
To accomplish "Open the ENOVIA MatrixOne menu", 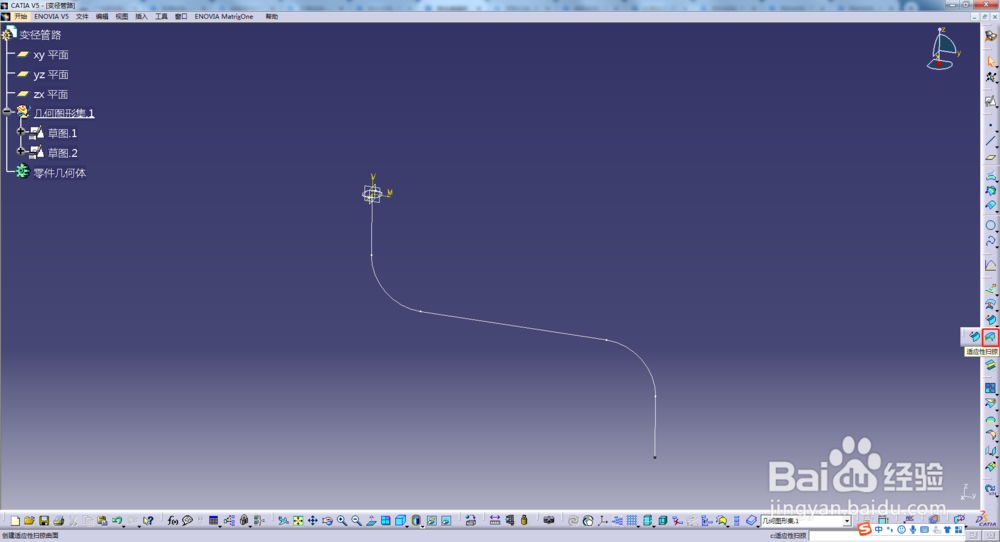I will coord(224,17).
